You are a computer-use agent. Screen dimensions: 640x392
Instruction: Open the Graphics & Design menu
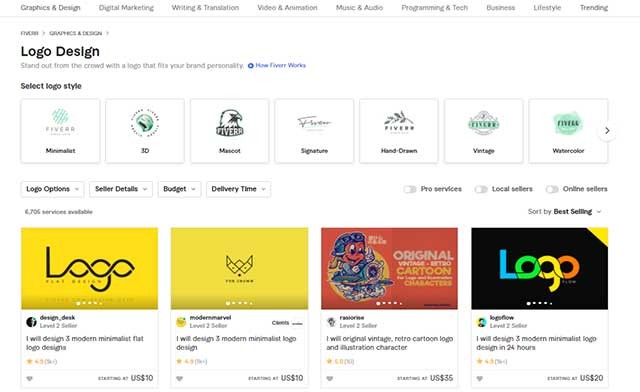(x=50, y=7)
